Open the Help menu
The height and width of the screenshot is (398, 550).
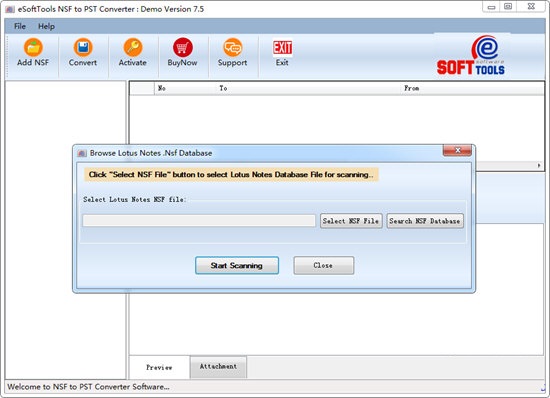point(46,26)
